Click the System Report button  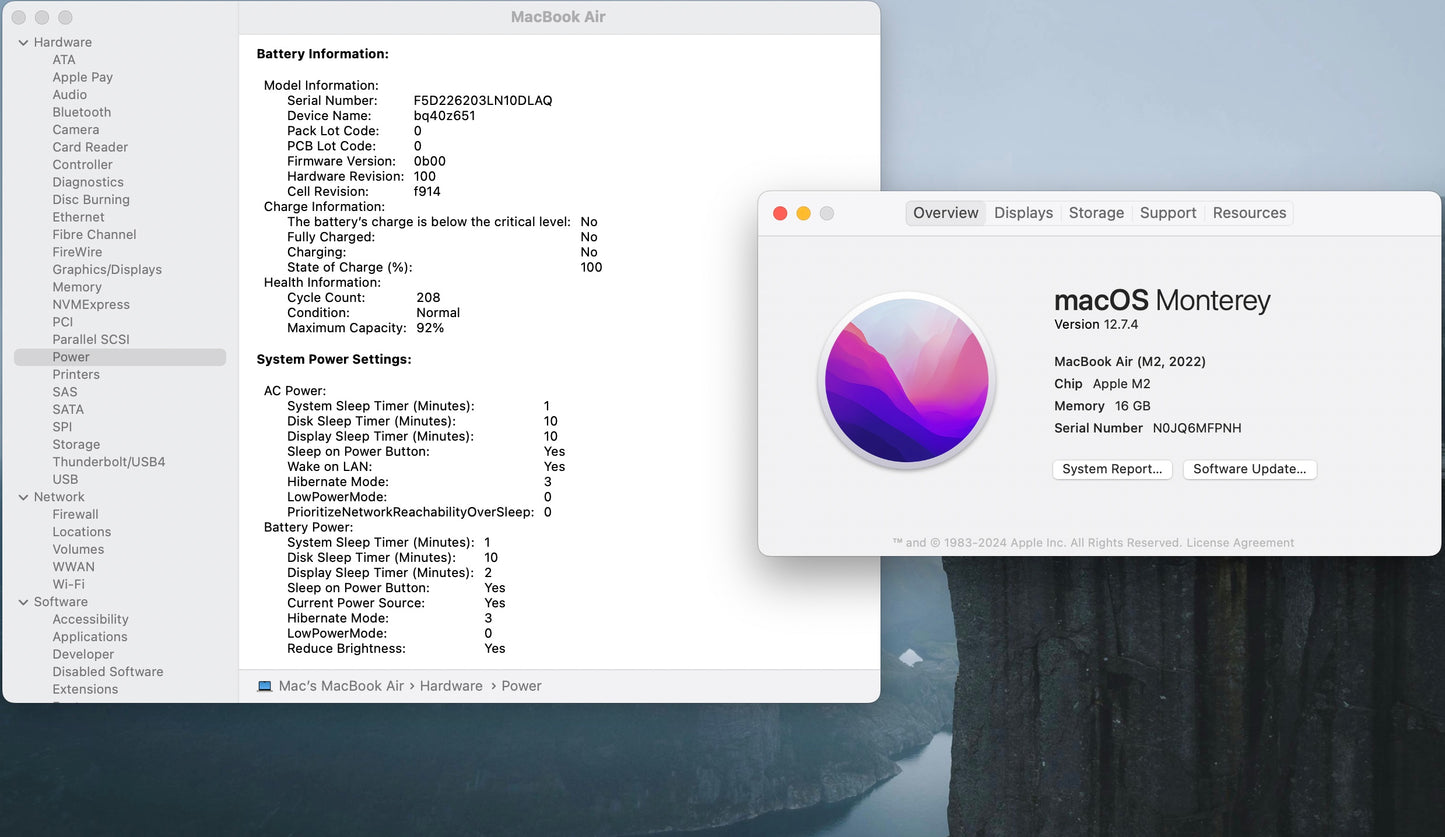[1112, 469]
